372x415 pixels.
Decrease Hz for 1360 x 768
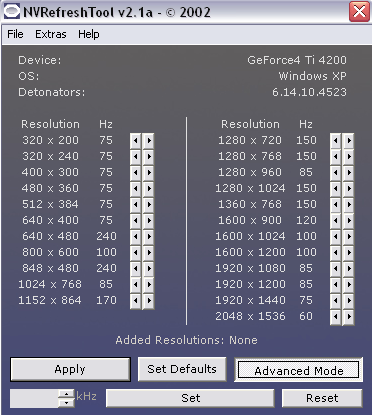(335, 205)
